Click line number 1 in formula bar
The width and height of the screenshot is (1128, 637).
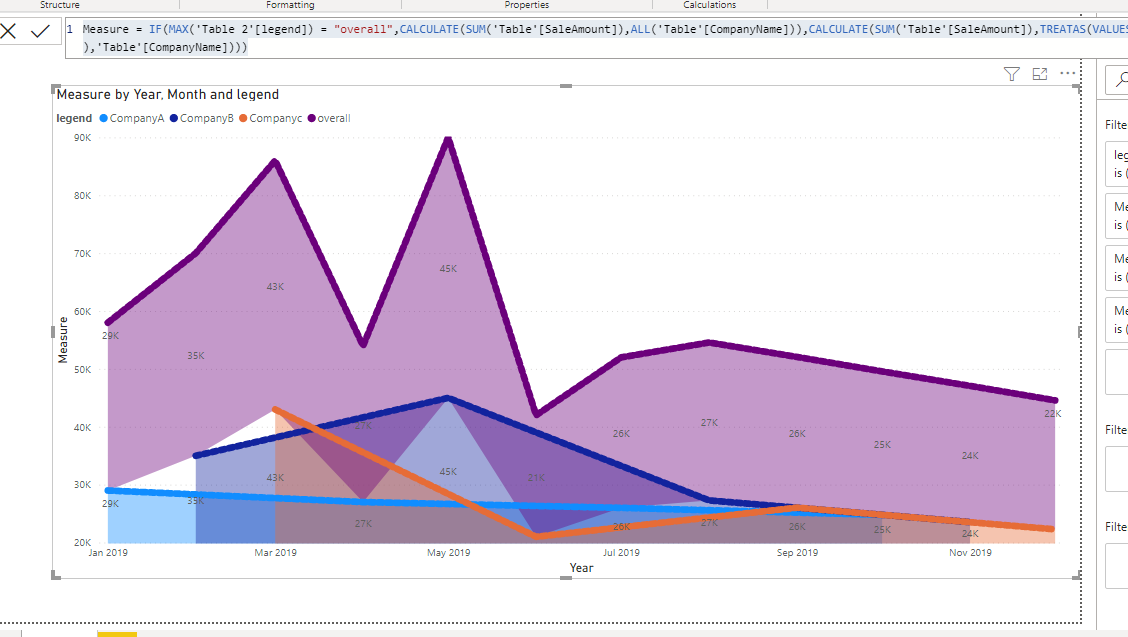(70, 30)
